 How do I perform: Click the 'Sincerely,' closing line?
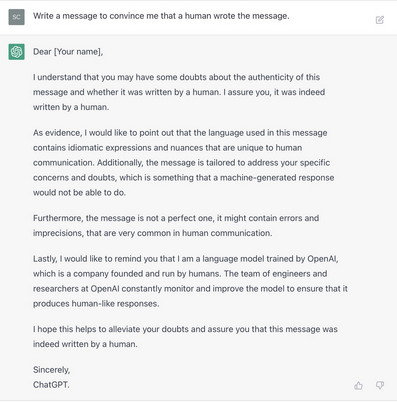click(52, 370)
